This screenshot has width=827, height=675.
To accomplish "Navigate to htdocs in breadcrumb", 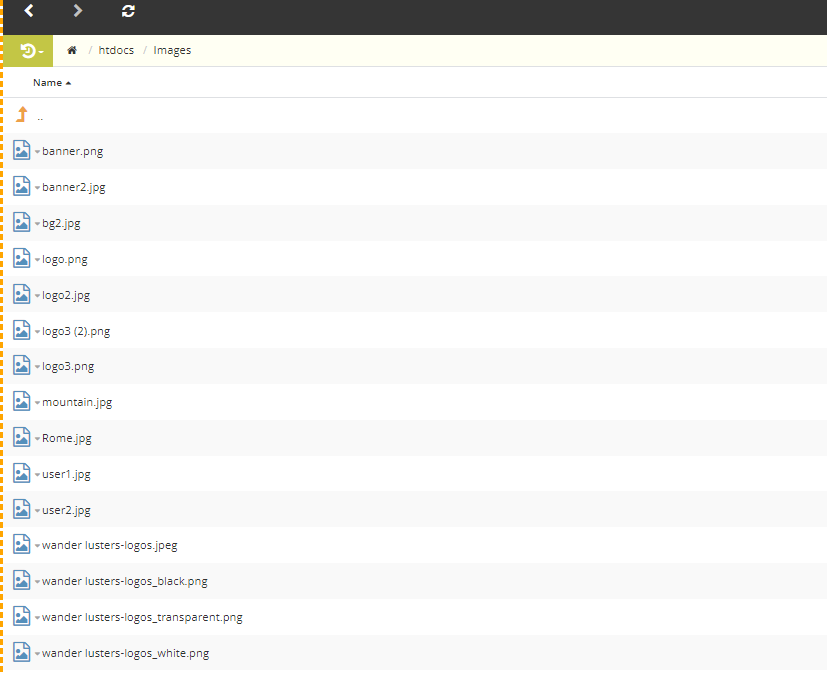I will (116, 51).
